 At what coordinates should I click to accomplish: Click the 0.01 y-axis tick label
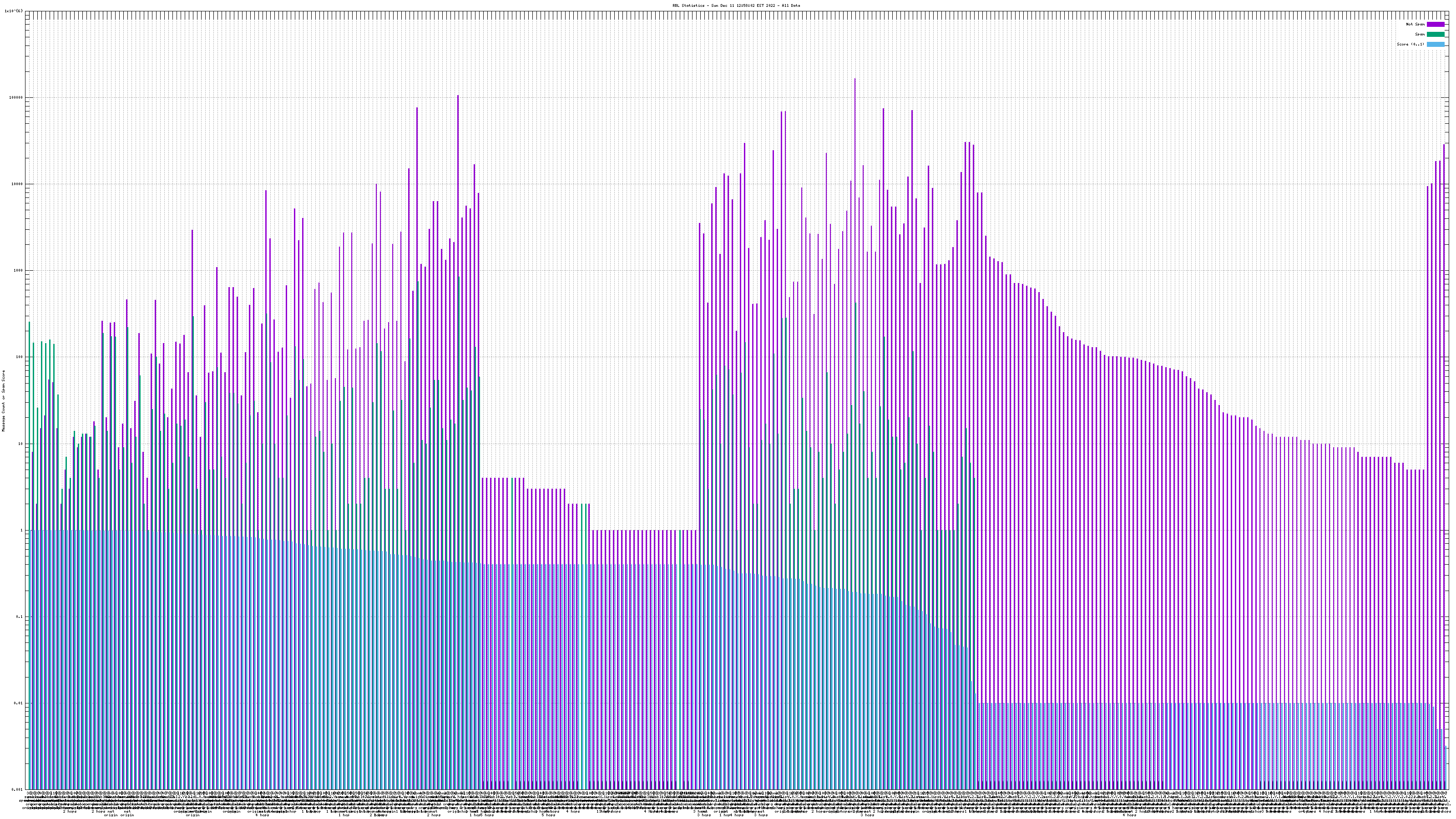[19, 703]
